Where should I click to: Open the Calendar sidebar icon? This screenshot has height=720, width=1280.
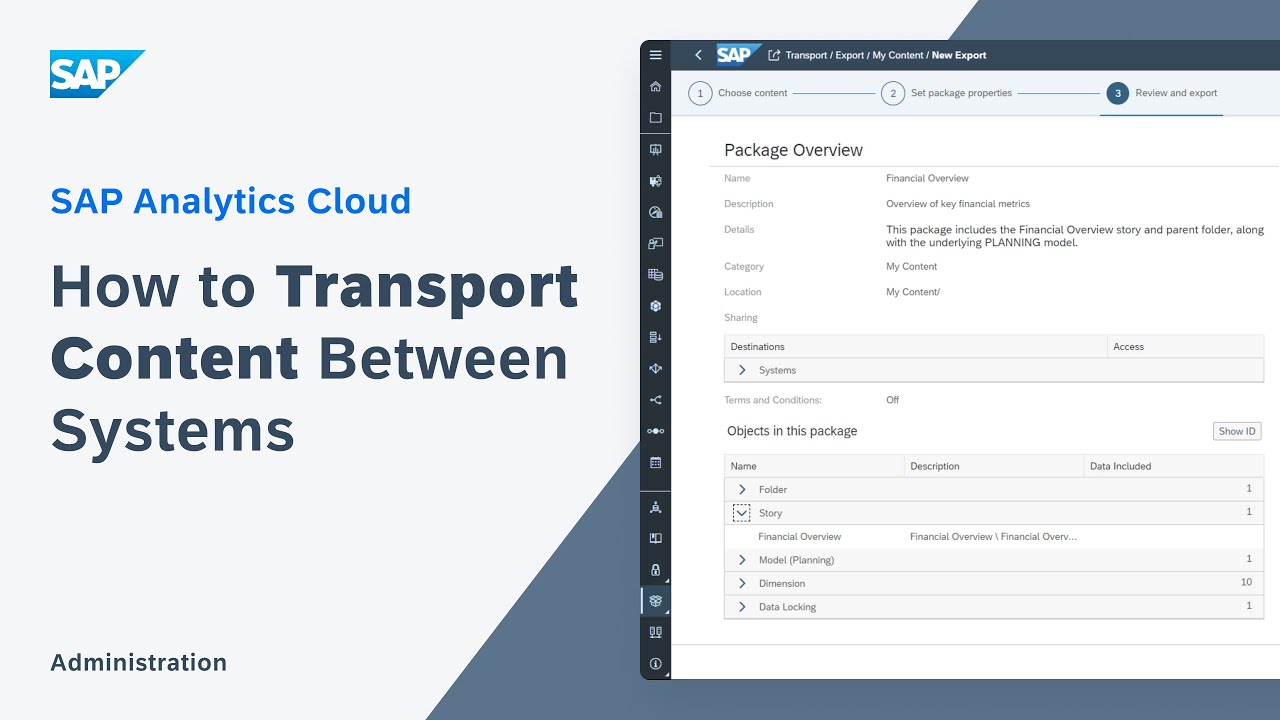[655, 463]
